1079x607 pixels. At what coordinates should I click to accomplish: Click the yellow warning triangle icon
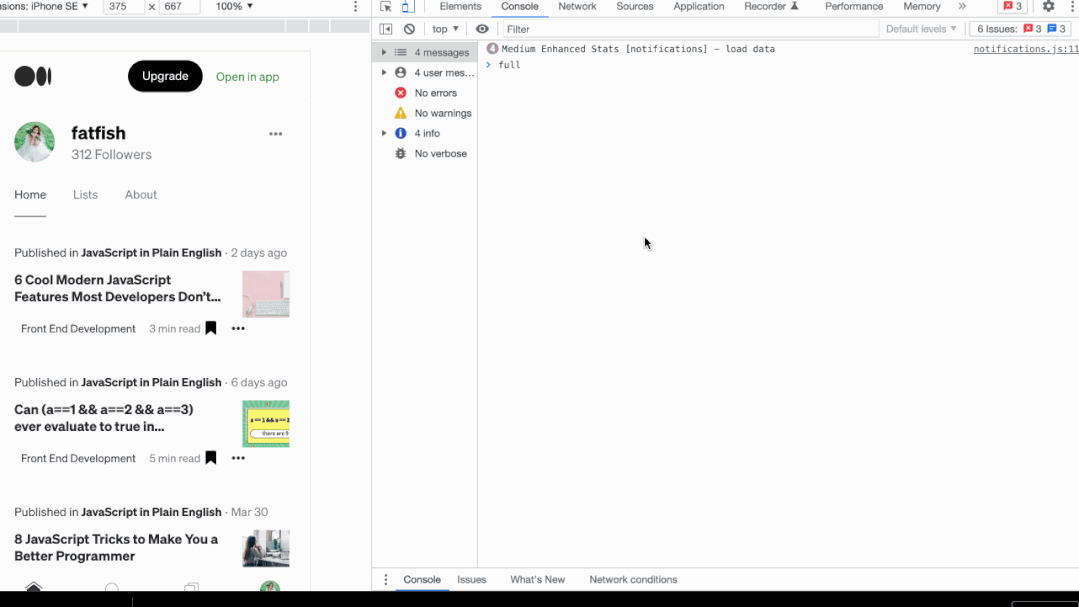point(400,113)
